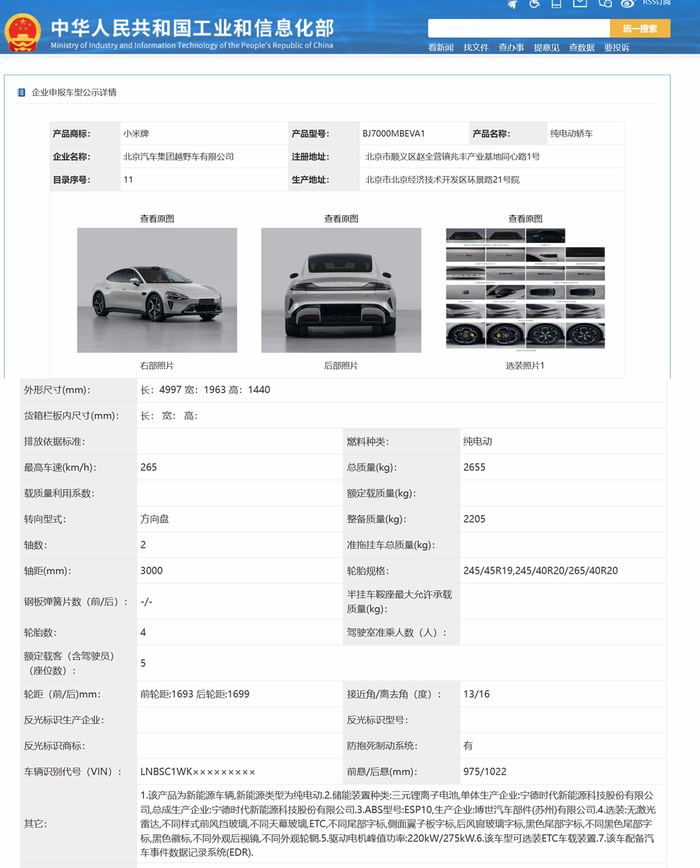Click the mobile phone icon
Screen dimensions: 700x868
[x=556, y=4]
